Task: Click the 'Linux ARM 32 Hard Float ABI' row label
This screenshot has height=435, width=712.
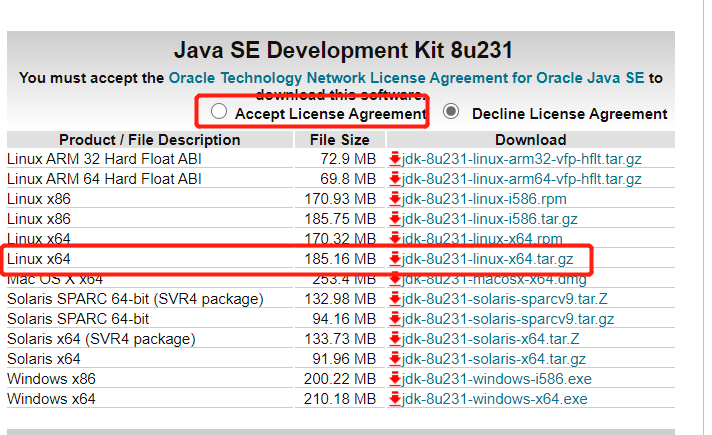Action: pos(104,159)
